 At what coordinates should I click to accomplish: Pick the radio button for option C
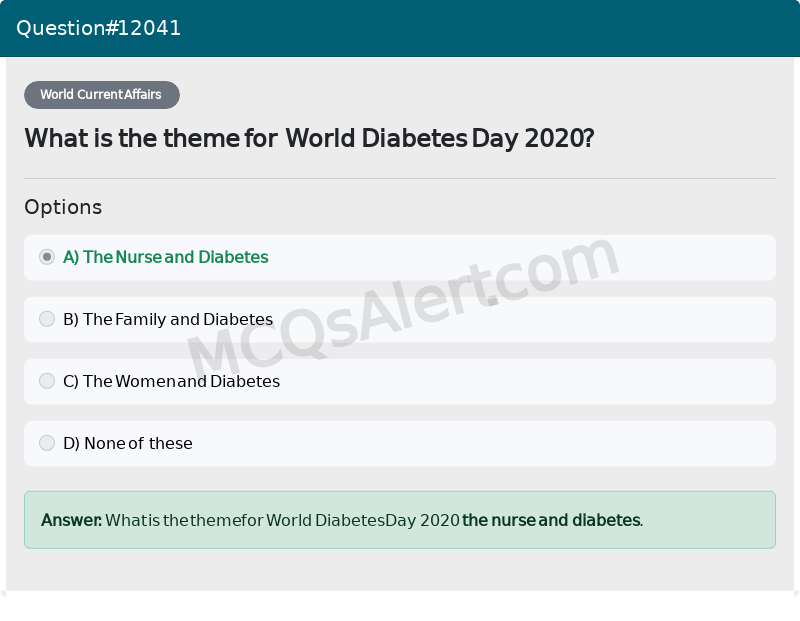[x=47, y=381]
